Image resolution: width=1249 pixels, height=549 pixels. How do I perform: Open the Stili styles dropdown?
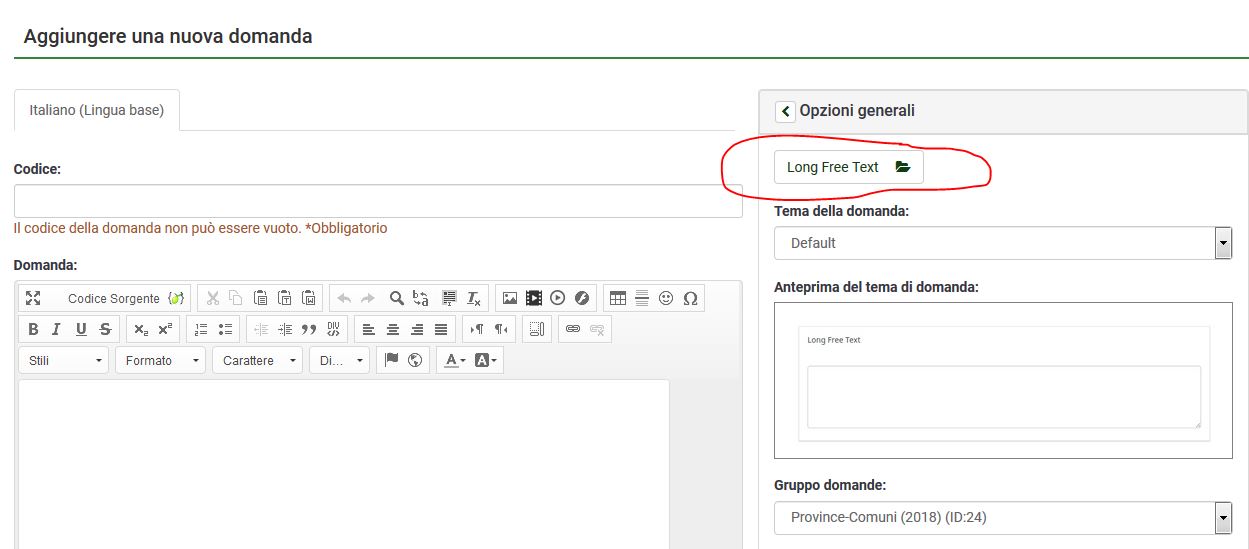(x=66, y=360)
